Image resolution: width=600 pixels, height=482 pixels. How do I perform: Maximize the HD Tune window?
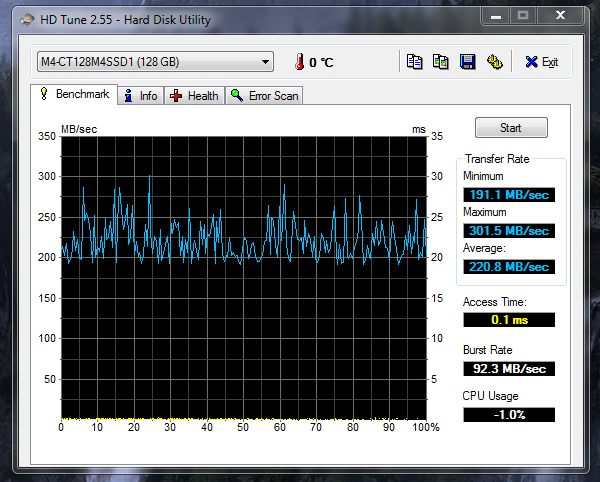(x=523, y=16)
